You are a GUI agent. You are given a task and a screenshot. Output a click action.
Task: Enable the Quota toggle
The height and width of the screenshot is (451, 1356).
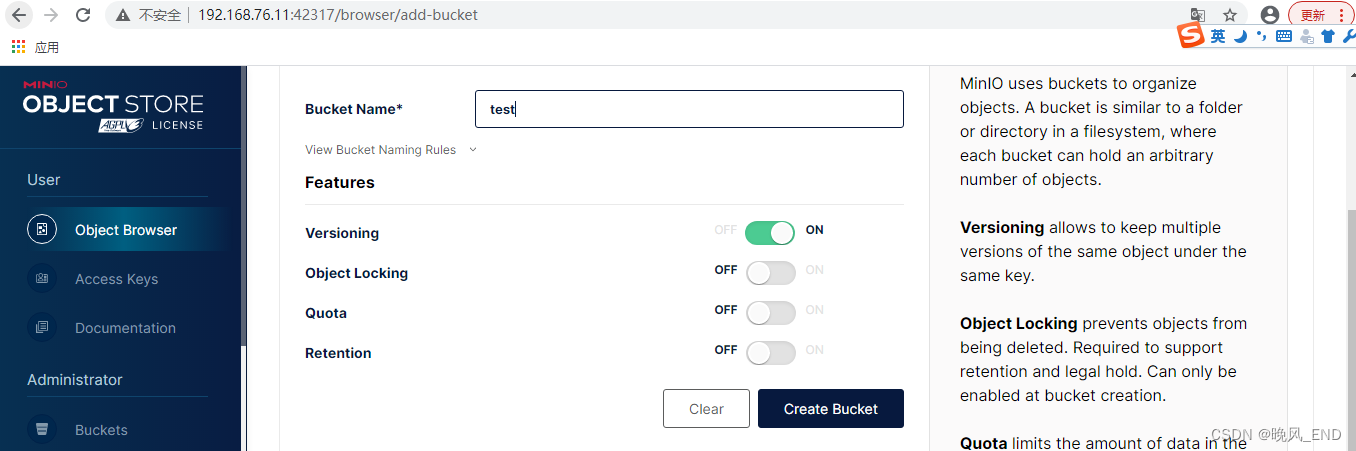tap(770, 313)
